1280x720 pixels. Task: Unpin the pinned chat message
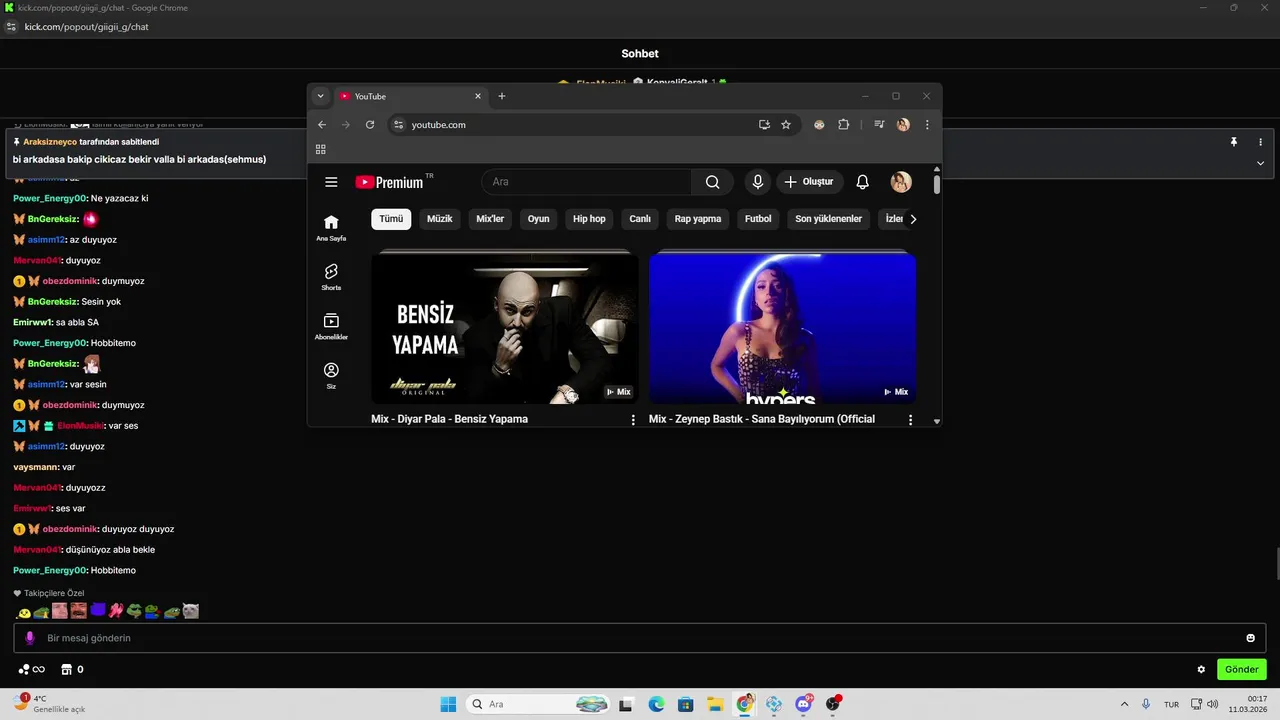[x=1234, y=142]
